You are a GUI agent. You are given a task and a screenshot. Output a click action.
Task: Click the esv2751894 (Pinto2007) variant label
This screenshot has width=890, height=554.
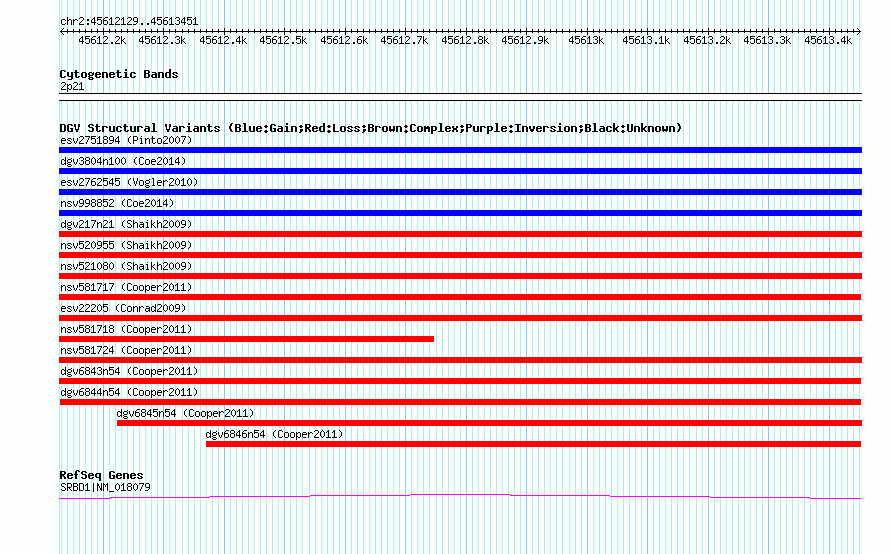pos(126,140)
